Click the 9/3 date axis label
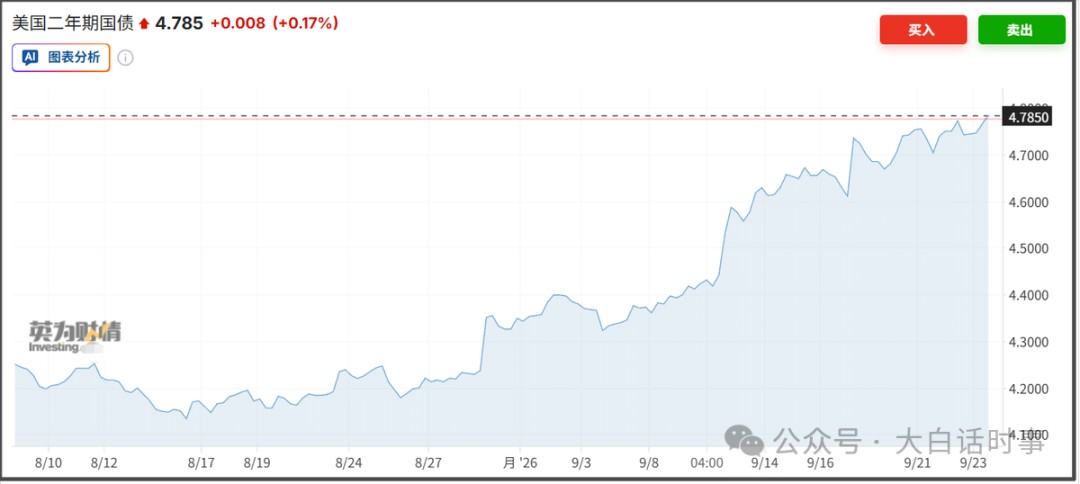Viewport: 1080px width, 484px height. pos(581,463)
